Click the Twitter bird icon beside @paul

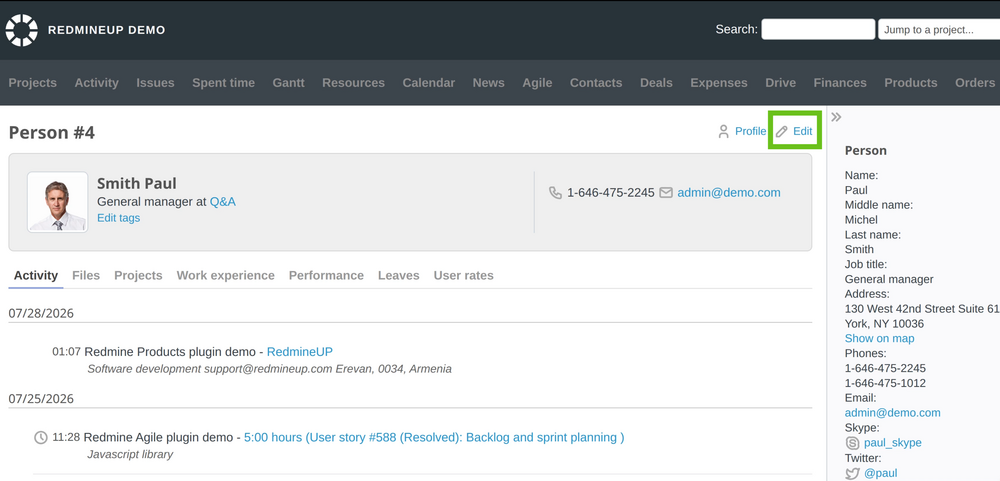tap(852, 473)
